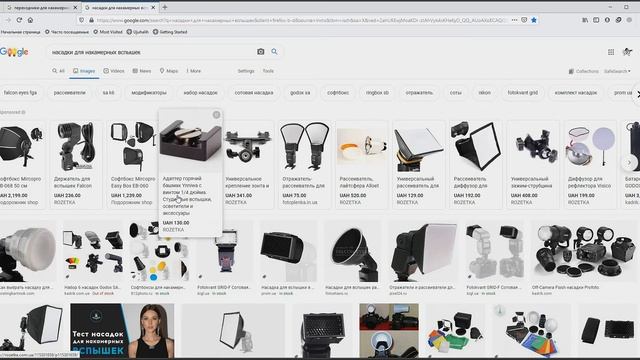Screen dimensions: 640x360
Task: Select the Images search tab
Action: coord(84,71)
